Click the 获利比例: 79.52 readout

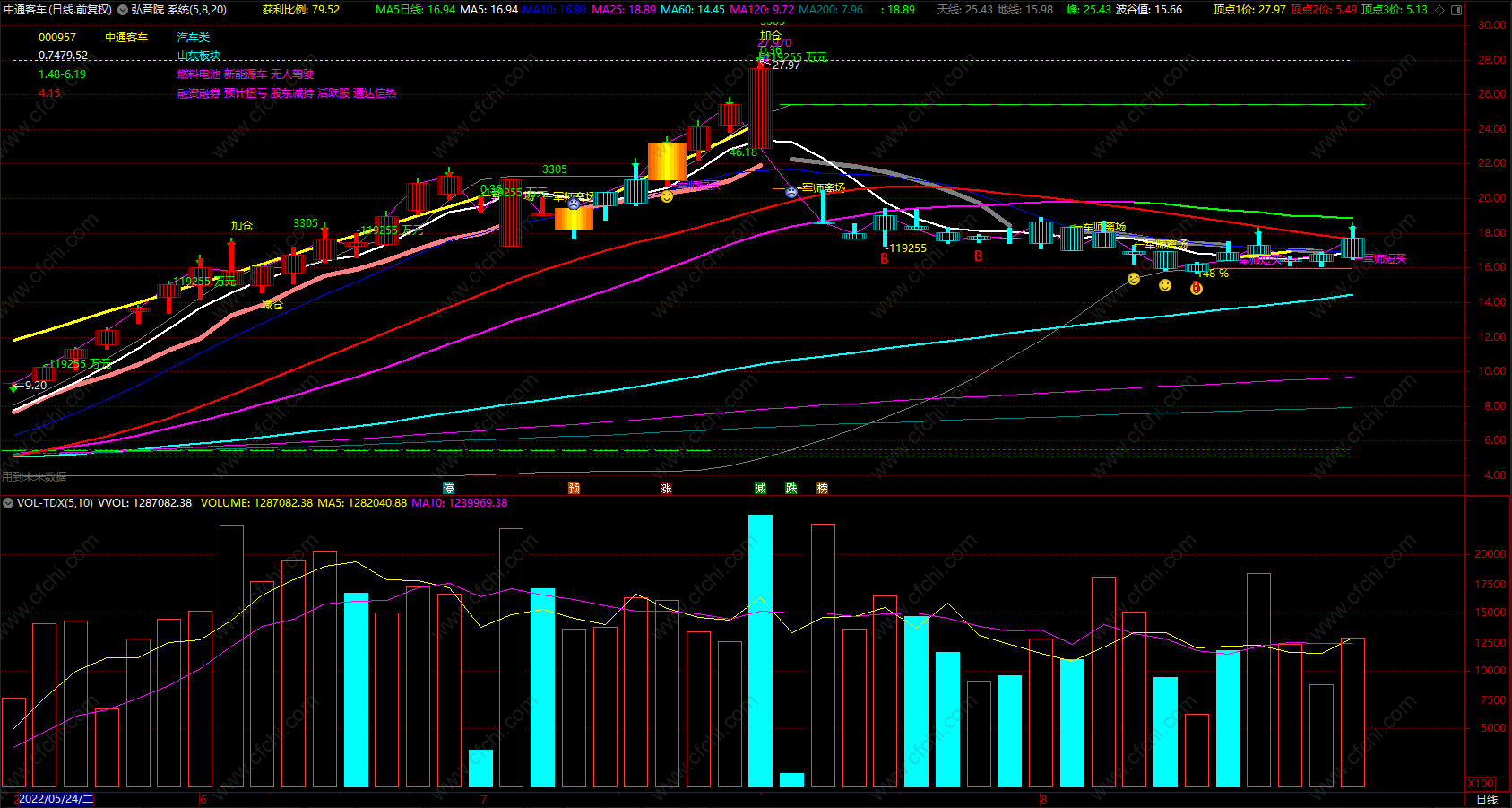301,10
